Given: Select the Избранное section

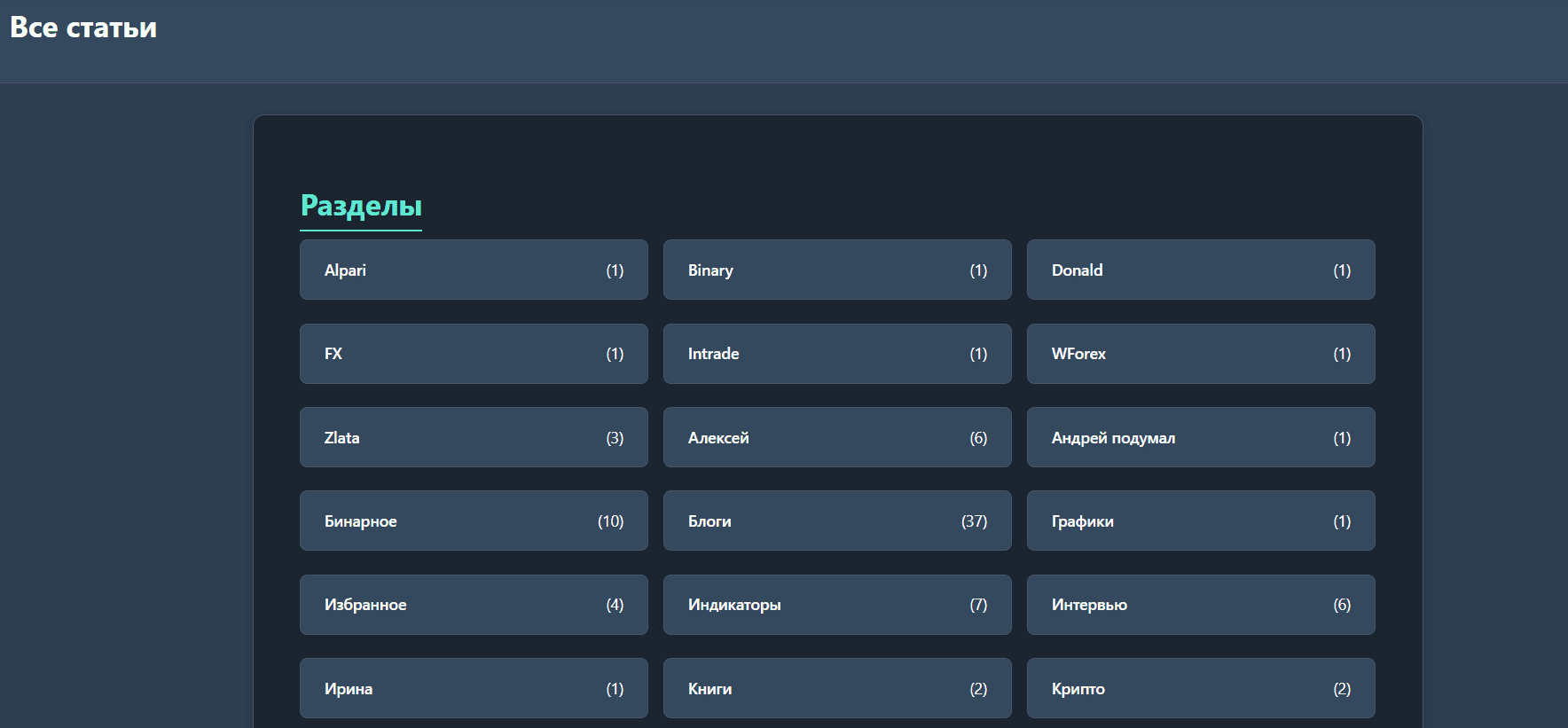Looking at the screenshot, I should [474, 605].
